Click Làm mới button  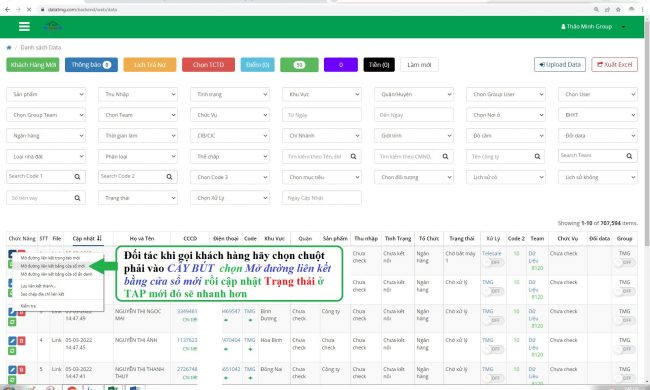click(x=419, y=65)
